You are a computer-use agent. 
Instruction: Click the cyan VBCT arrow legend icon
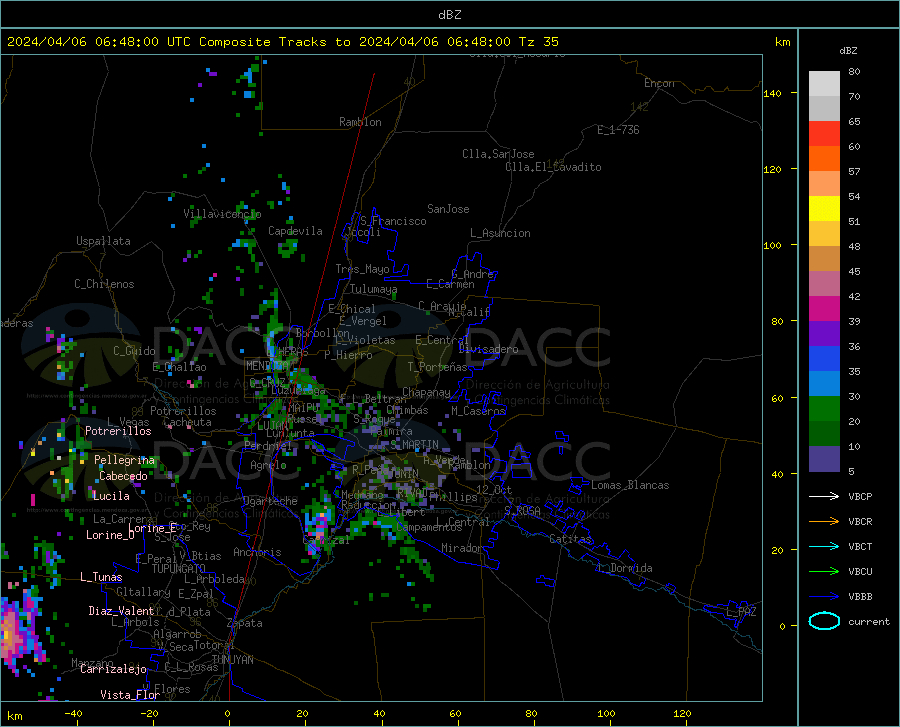click(x=824, y=546)
